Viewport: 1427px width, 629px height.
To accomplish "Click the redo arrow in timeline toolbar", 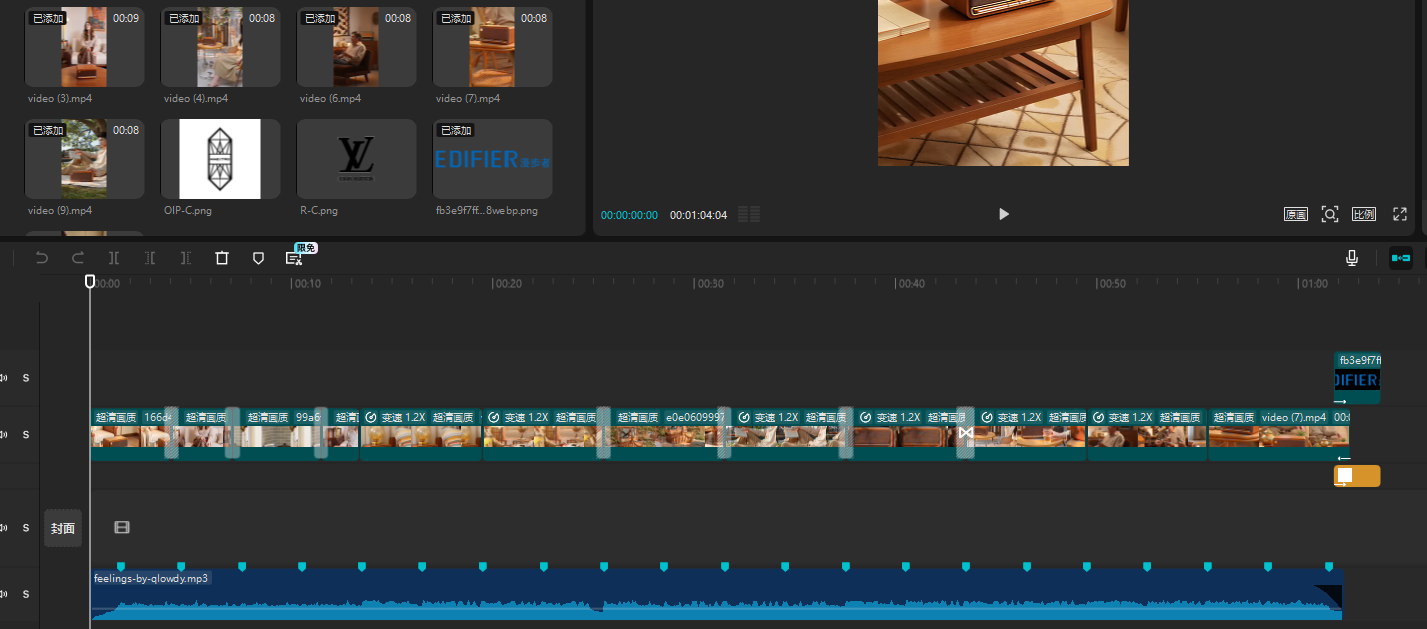I will tap(78, 258).
